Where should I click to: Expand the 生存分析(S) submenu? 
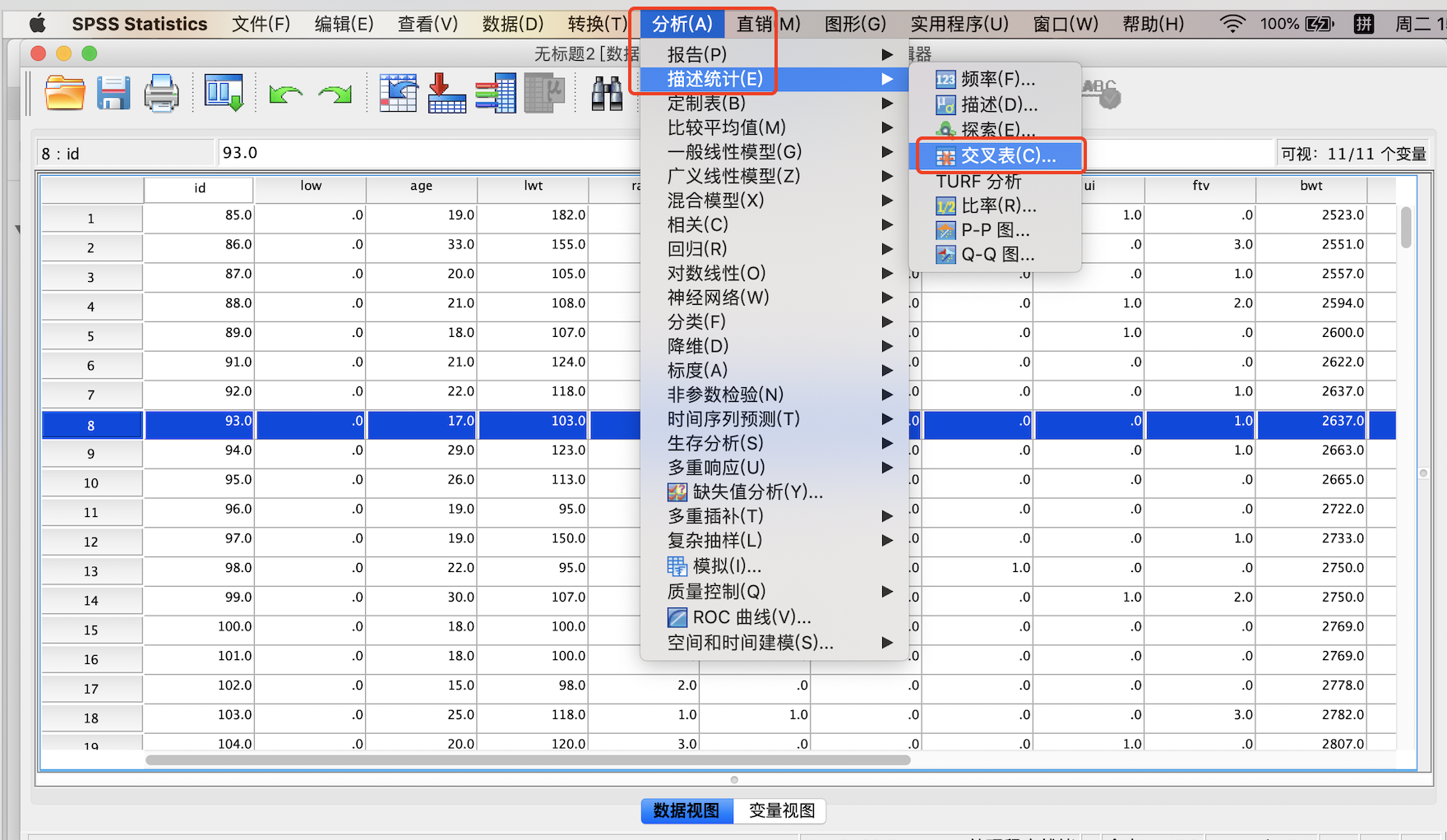774,443
